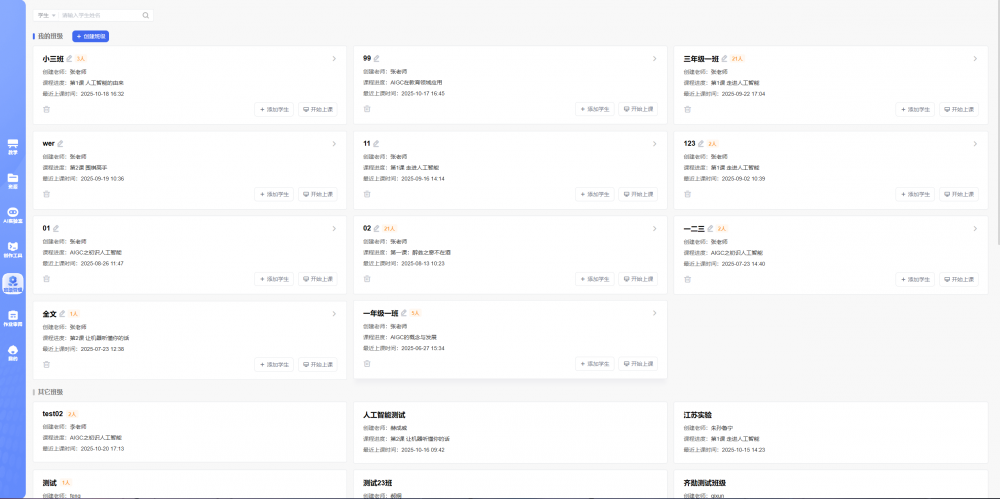The height and width of the screenshot is (499, 1000).
Task: Open the 学生 search type dropdown
Action: [46, 16]
